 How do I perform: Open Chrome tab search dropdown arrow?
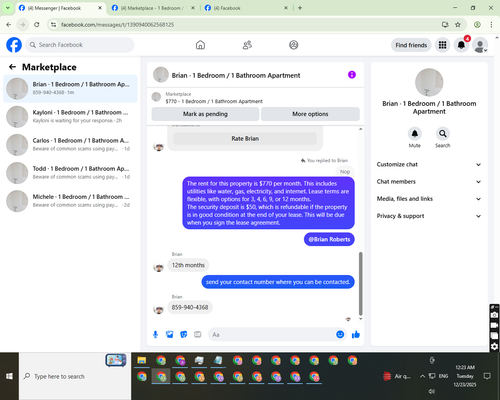tap(8, 8)
